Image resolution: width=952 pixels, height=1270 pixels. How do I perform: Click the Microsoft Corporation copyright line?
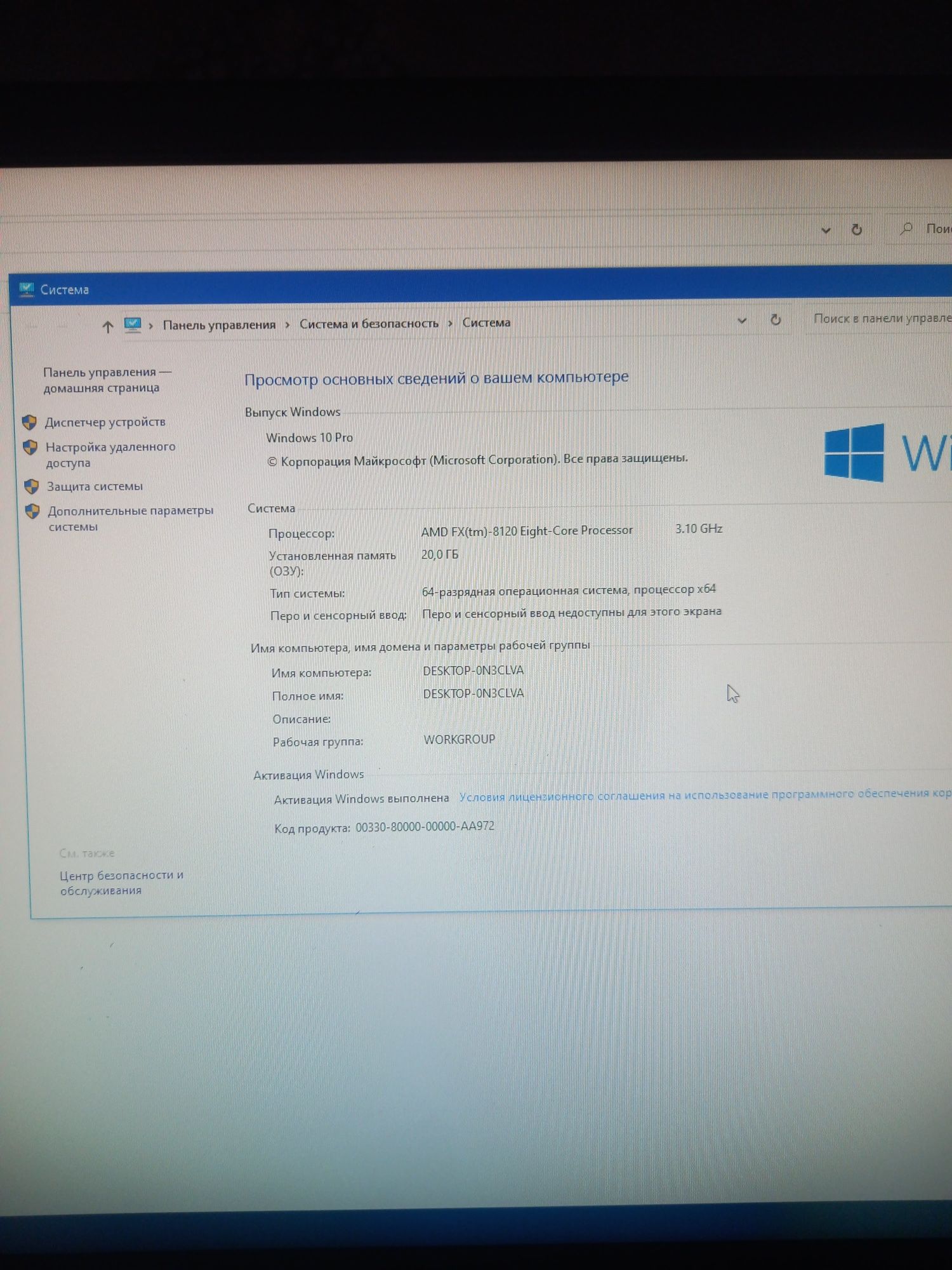[x=477, y=460]
